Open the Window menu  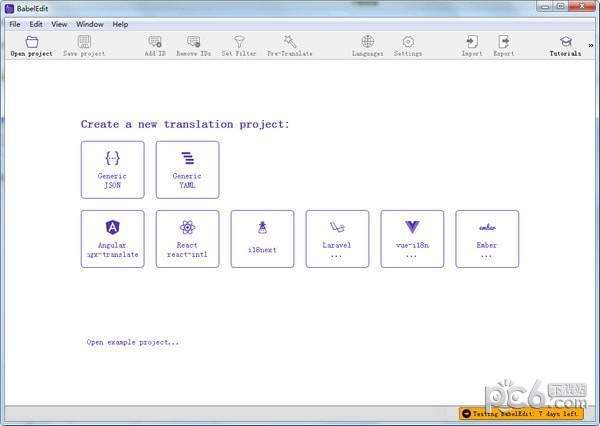click(89, 23)
